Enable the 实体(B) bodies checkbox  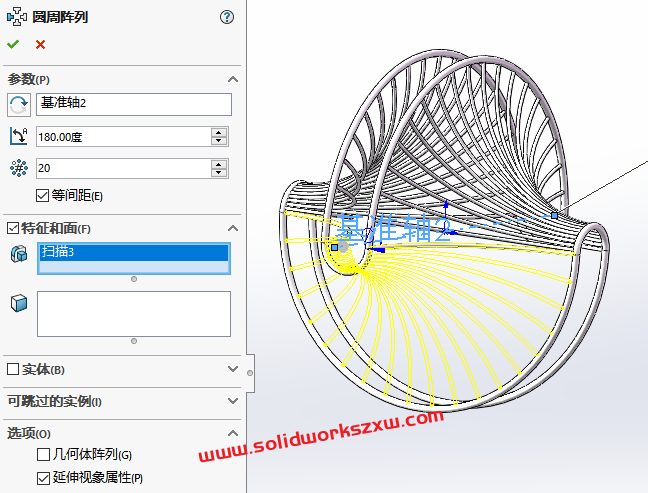(x=13, y=369)
